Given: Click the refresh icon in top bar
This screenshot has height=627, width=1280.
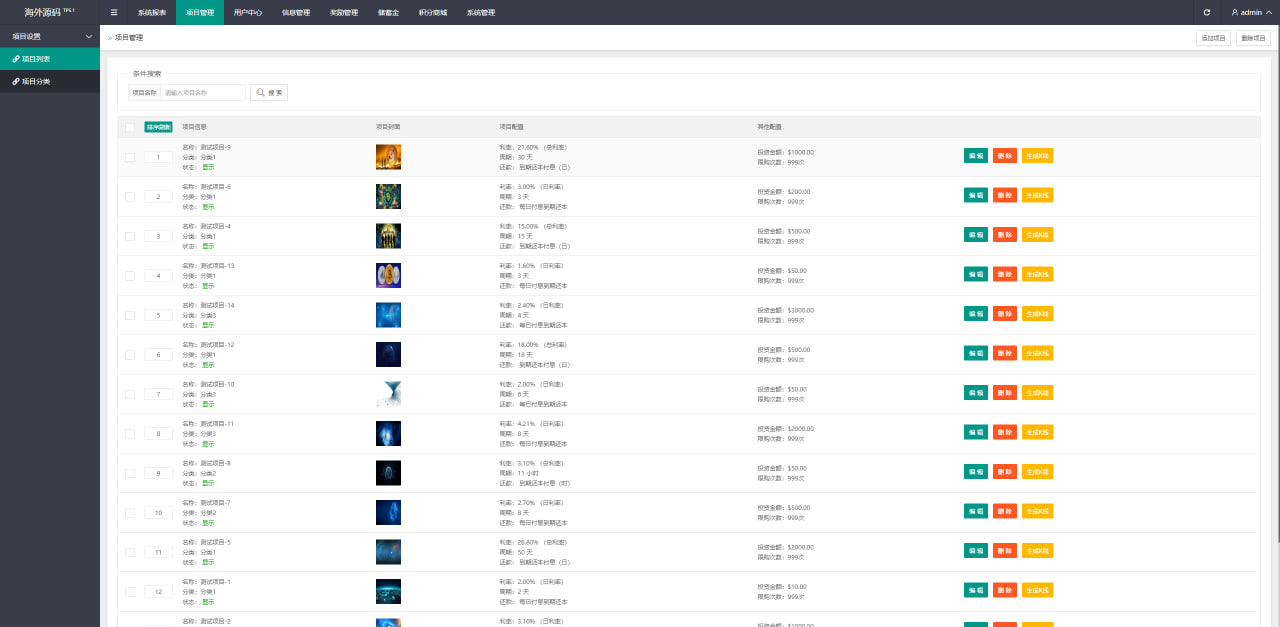Looking at the screenshot, I should [x=1207, y=12].
